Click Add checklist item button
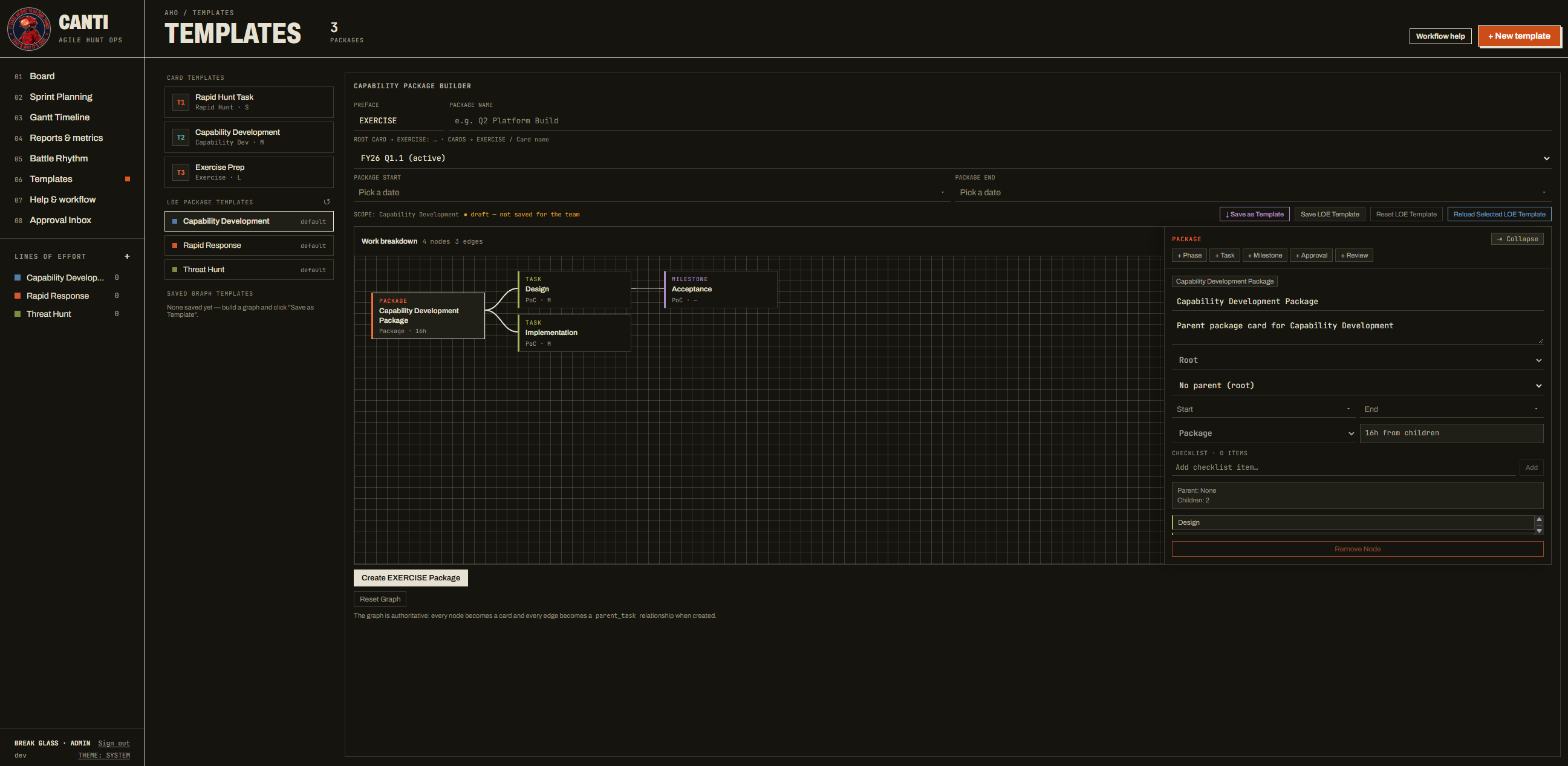The width and height of the screenshot is (1568, 766). [x=1532, y=467]
